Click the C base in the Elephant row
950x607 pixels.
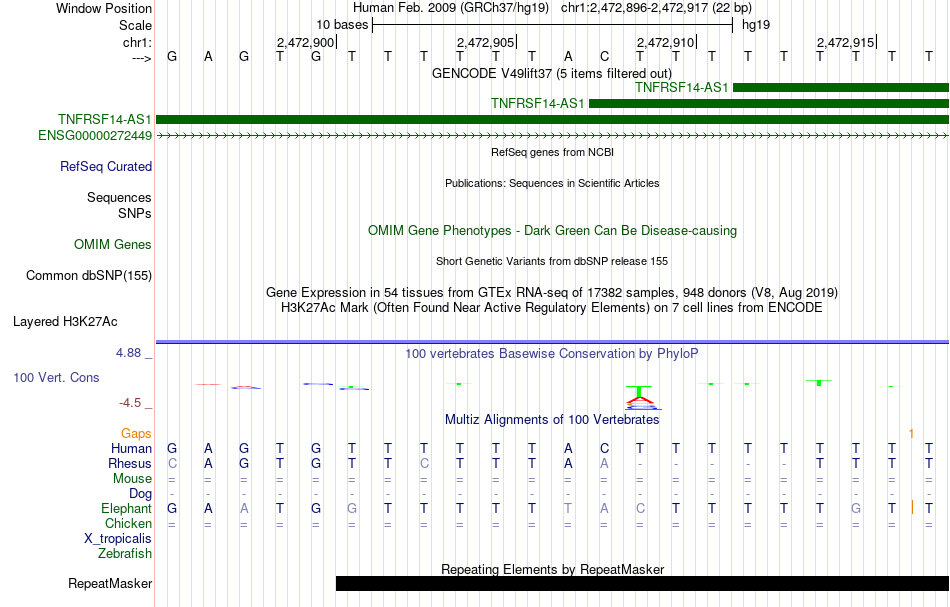640,509
